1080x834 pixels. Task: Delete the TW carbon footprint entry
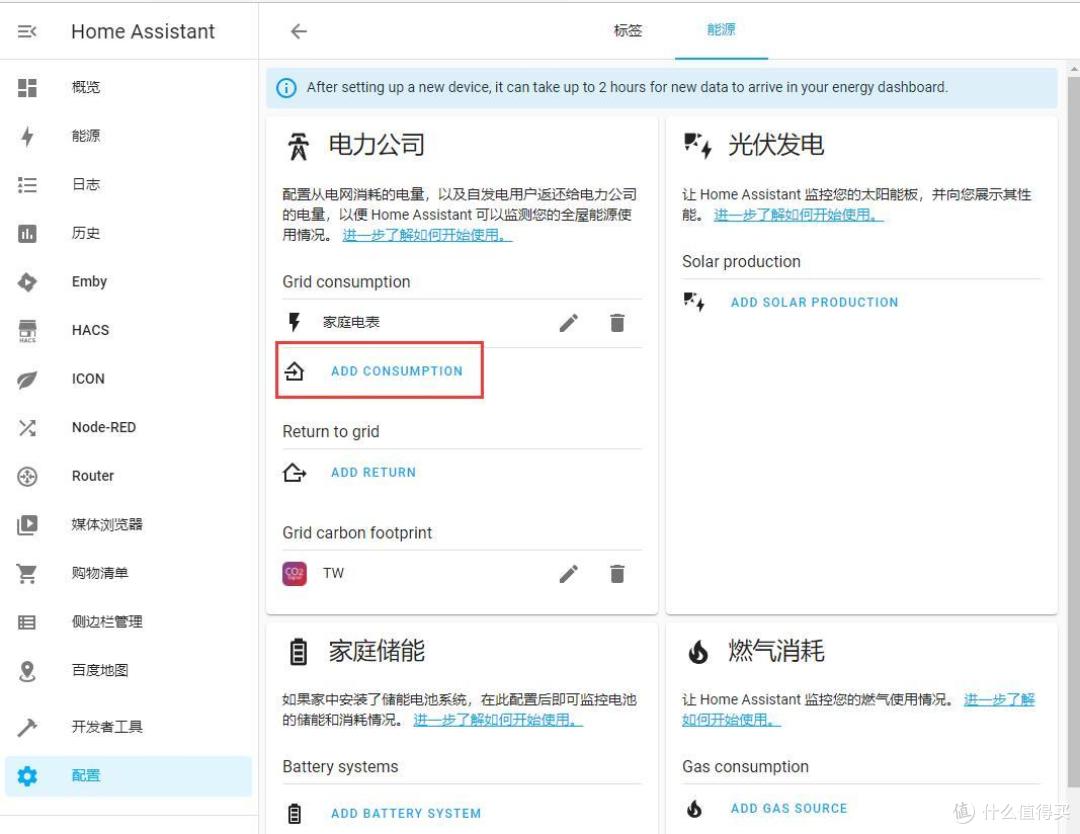point(617,574)
